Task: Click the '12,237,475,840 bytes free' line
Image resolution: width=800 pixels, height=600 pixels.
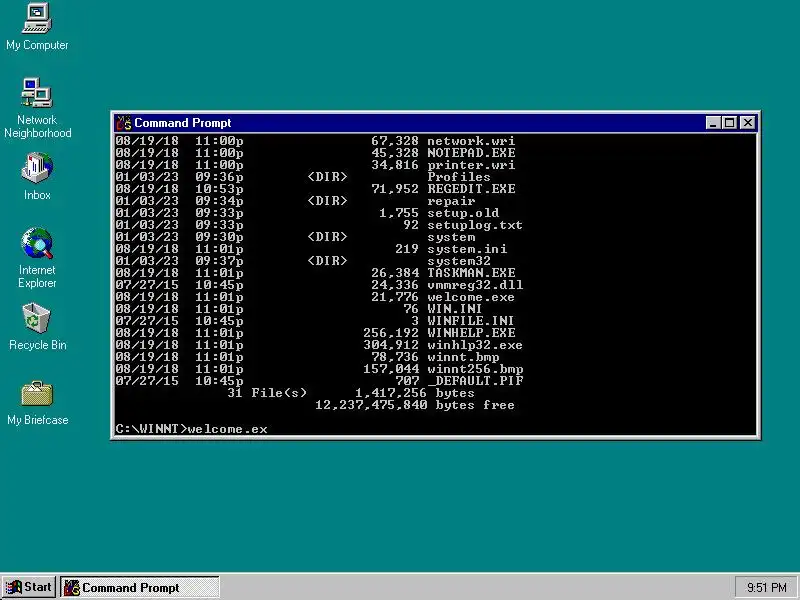Action: (415, 405)
